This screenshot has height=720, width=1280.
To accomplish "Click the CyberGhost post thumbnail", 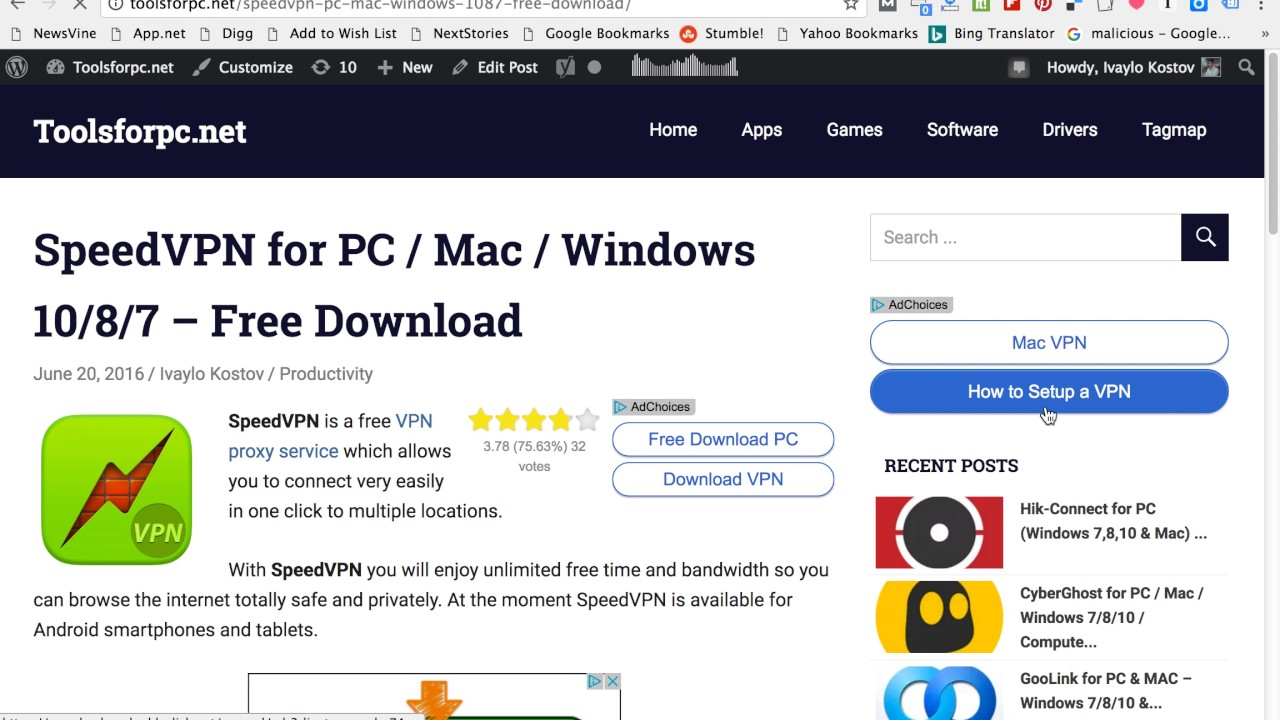I will (x=939, y=617).
